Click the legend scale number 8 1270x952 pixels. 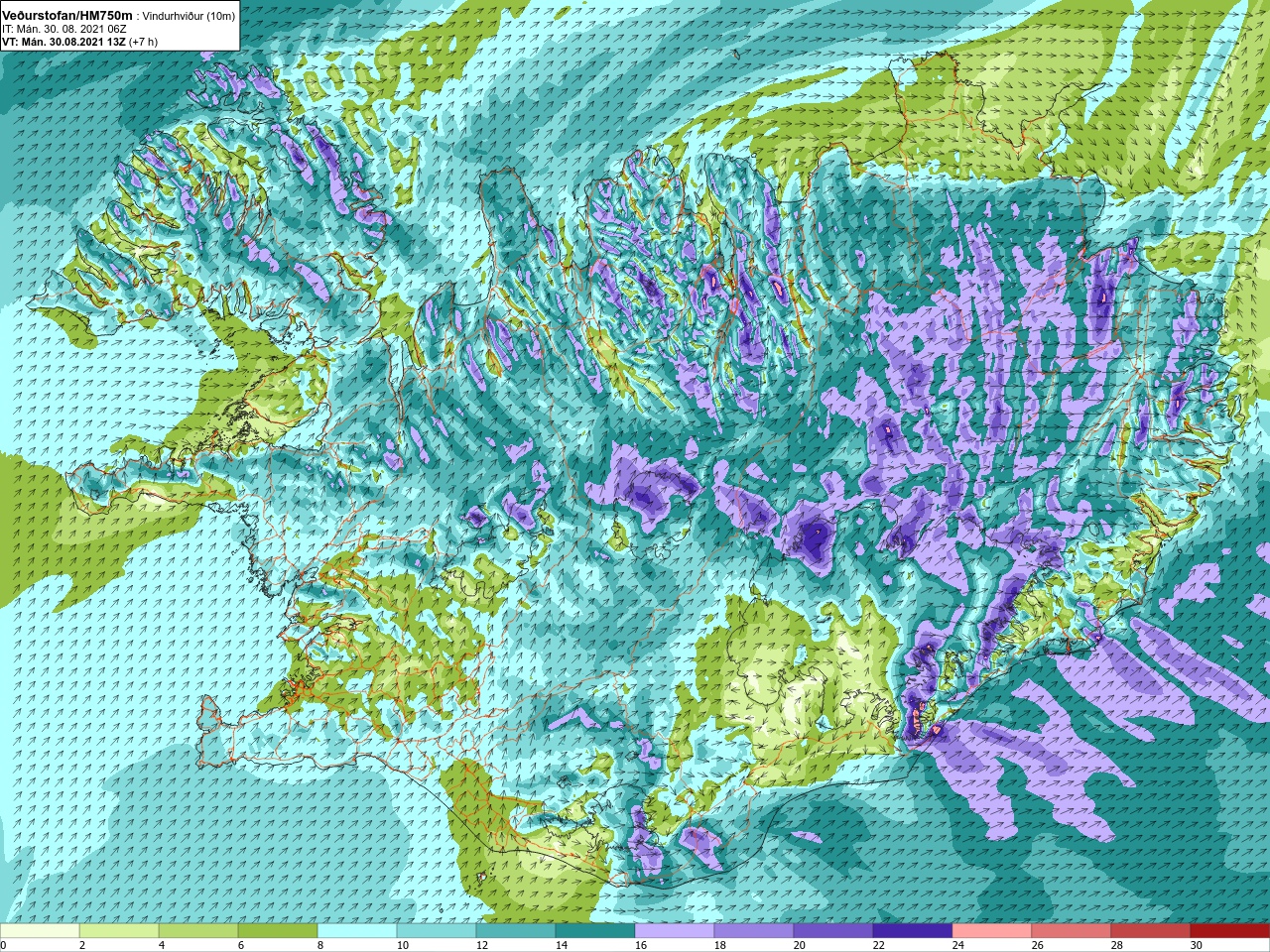pyautogui.click(x=321, y=946)
